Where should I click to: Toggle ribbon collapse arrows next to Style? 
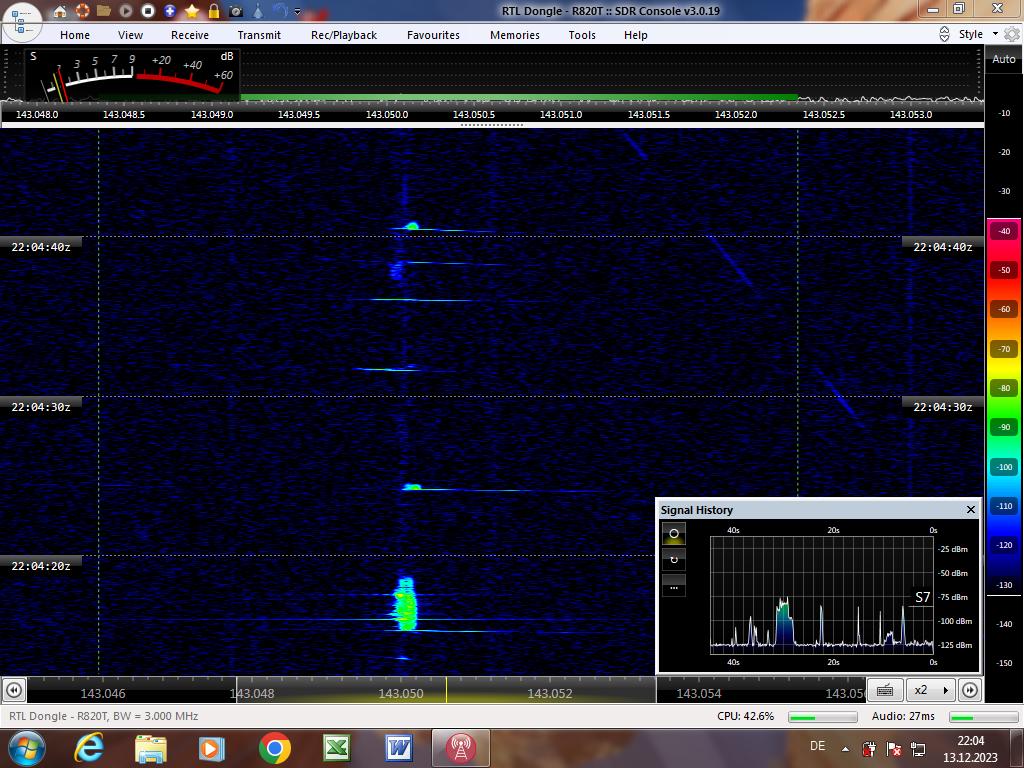(944, 35)
